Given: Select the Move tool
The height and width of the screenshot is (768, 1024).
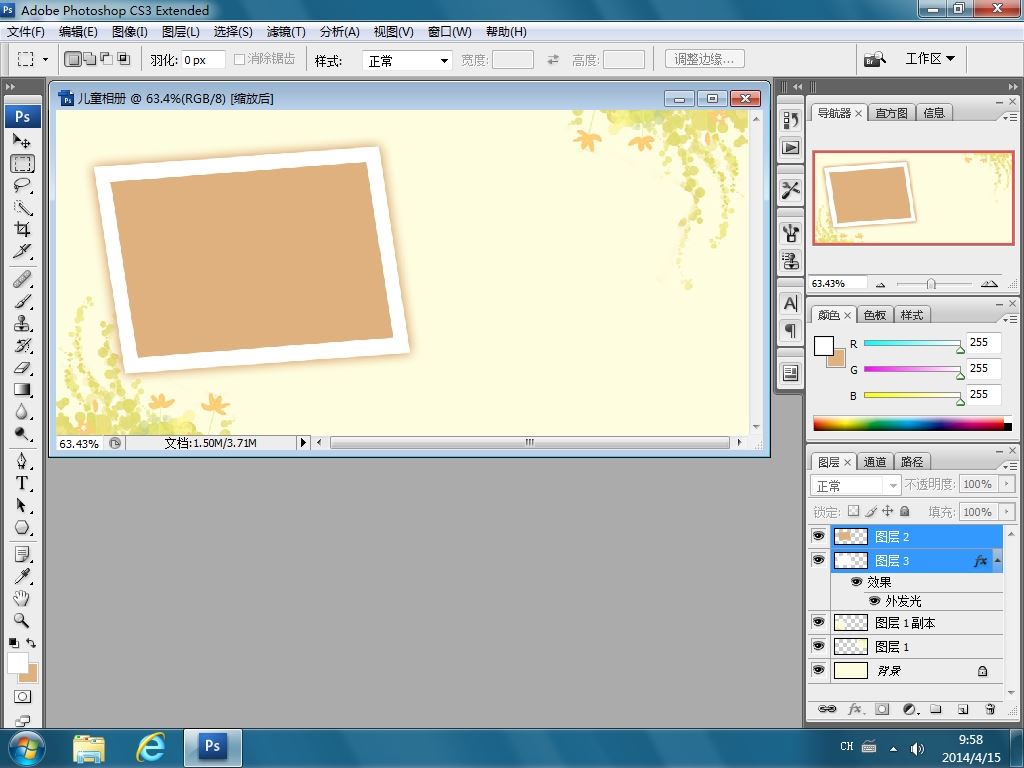Looking at the screenshot, I should [22, 141].
